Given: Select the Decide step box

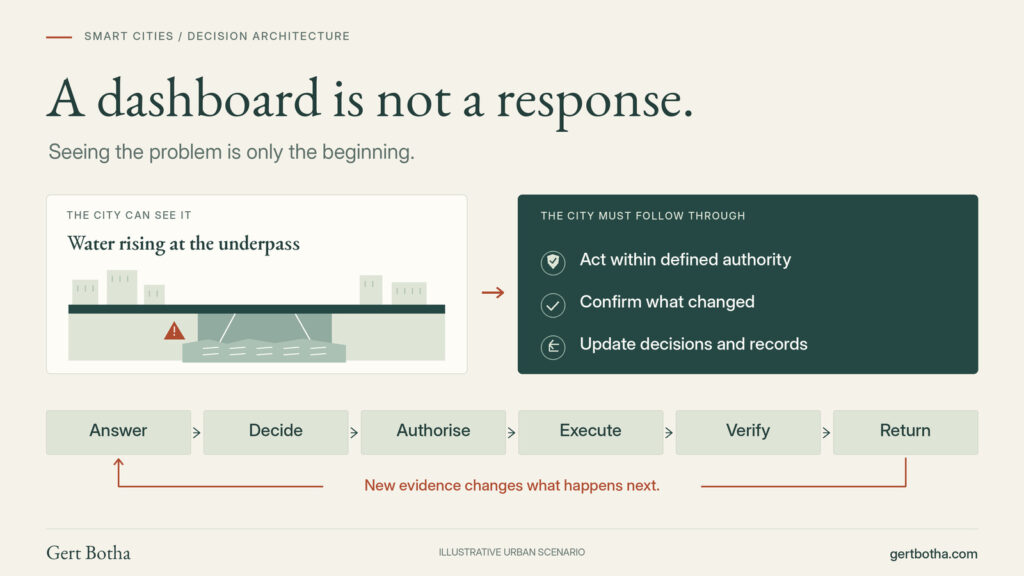Looking at the screenshot, I should 276,432.
